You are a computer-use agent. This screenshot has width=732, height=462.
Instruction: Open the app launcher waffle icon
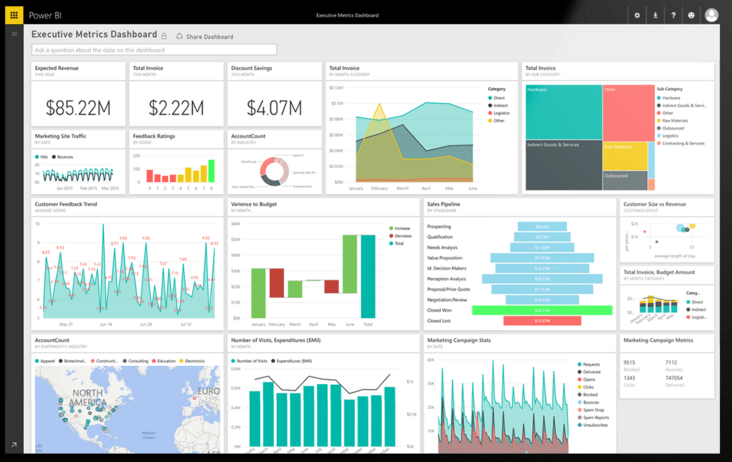point(14,15)
